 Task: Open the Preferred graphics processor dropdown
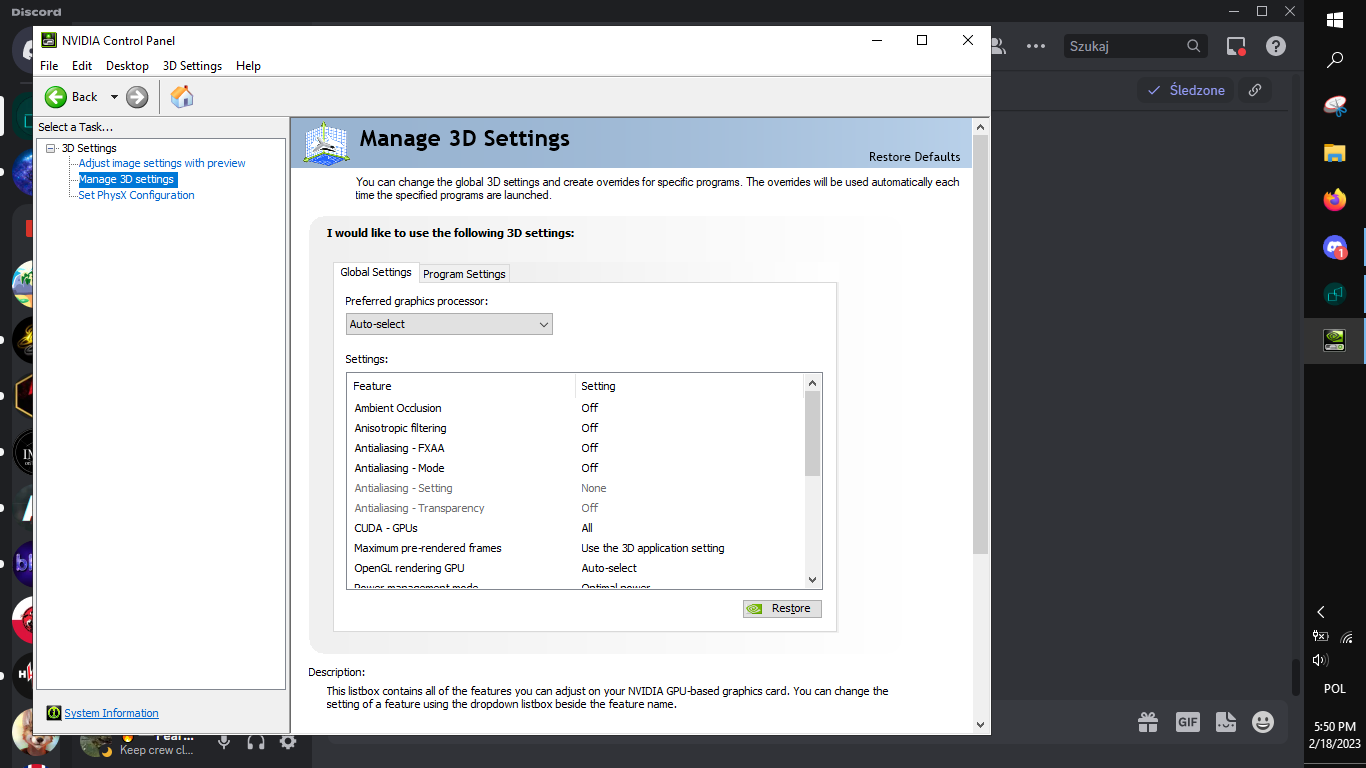click(x=448, y=324)
